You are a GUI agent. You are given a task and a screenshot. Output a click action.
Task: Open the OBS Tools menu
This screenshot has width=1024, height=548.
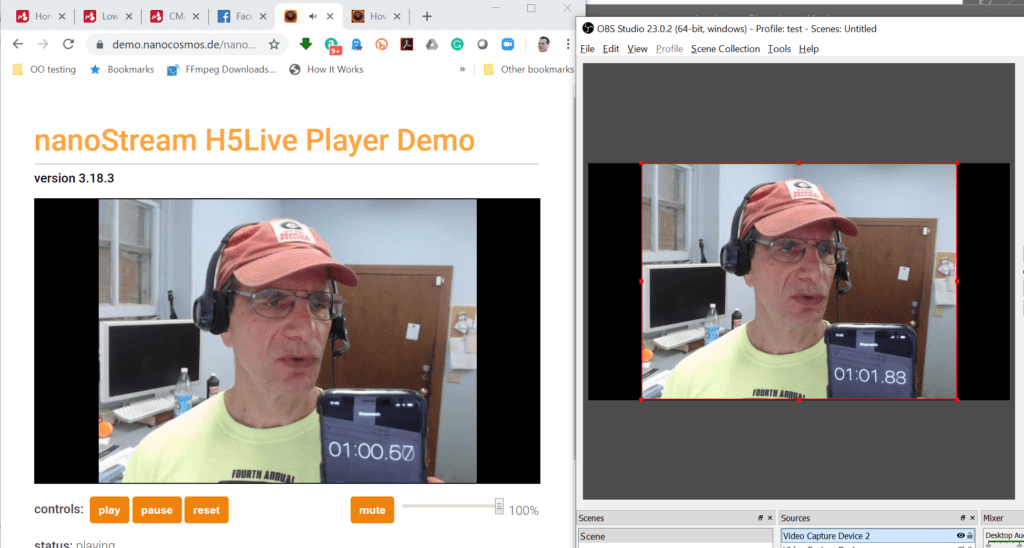779,49
